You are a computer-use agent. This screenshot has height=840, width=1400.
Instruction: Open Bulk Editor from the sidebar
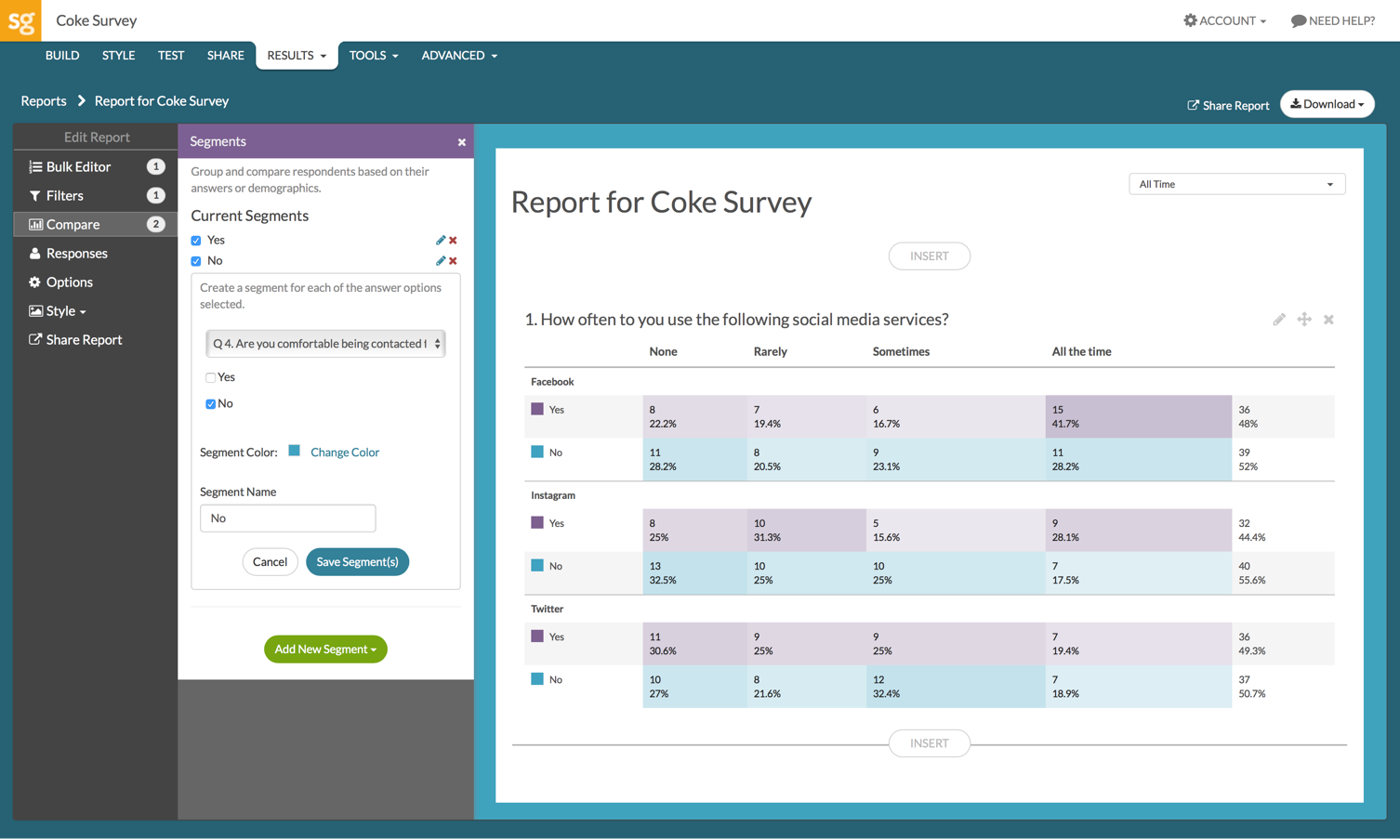[x=78, y=167]
